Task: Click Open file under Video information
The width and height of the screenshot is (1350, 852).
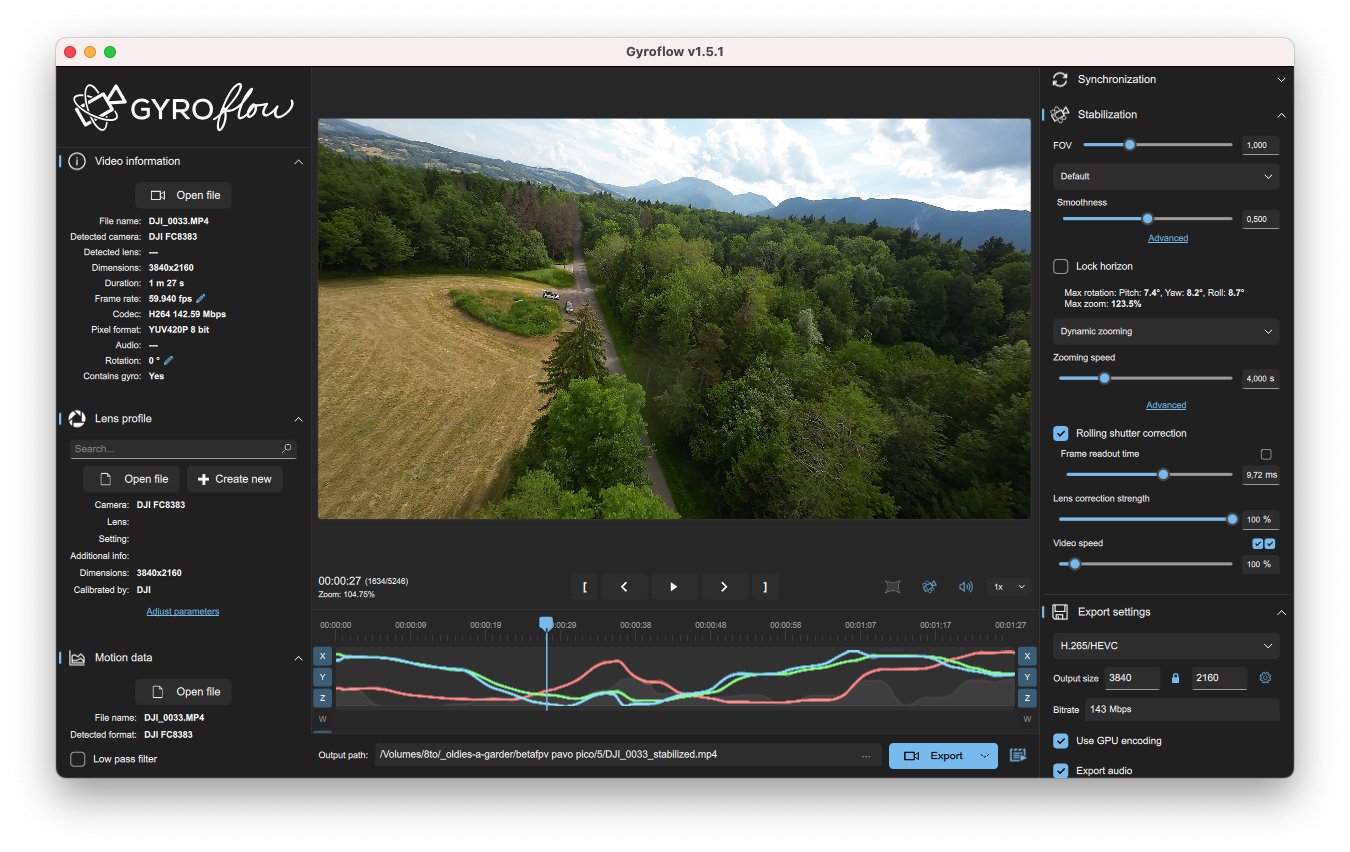Action: pyautogui.click(x=184, y=195)
